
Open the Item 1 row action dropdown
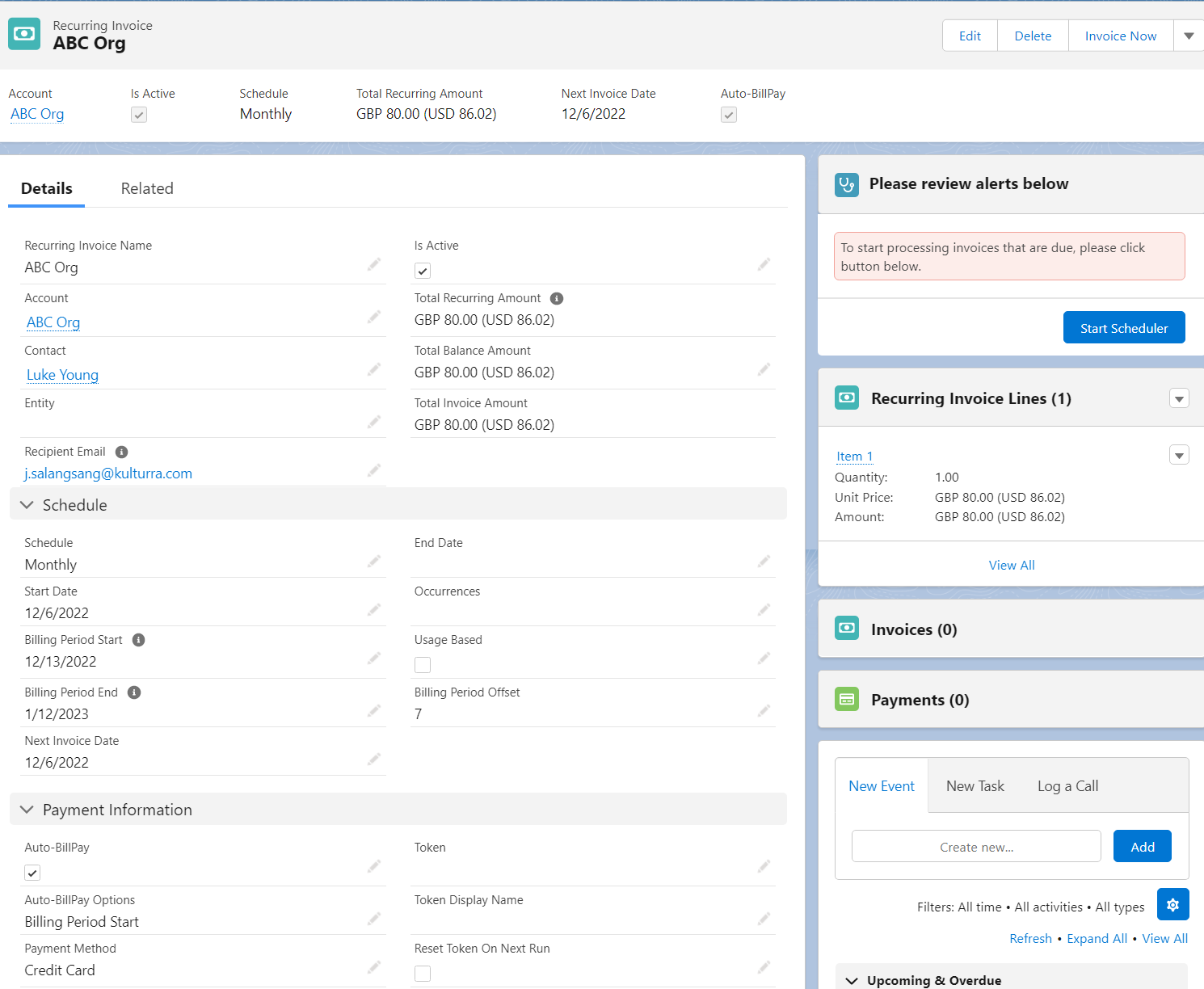pyautogui.click(x=1179, y=456)
